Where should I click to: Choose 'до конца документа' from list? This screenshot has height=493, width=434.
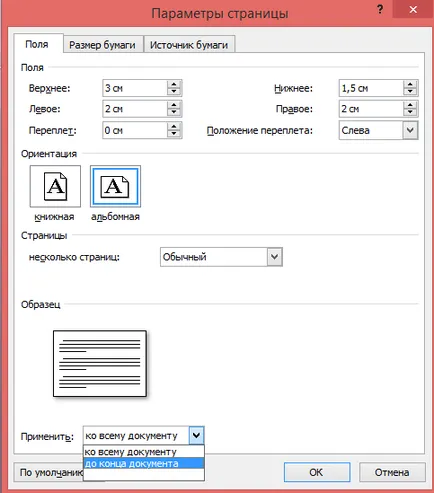[x=144, y=464]
